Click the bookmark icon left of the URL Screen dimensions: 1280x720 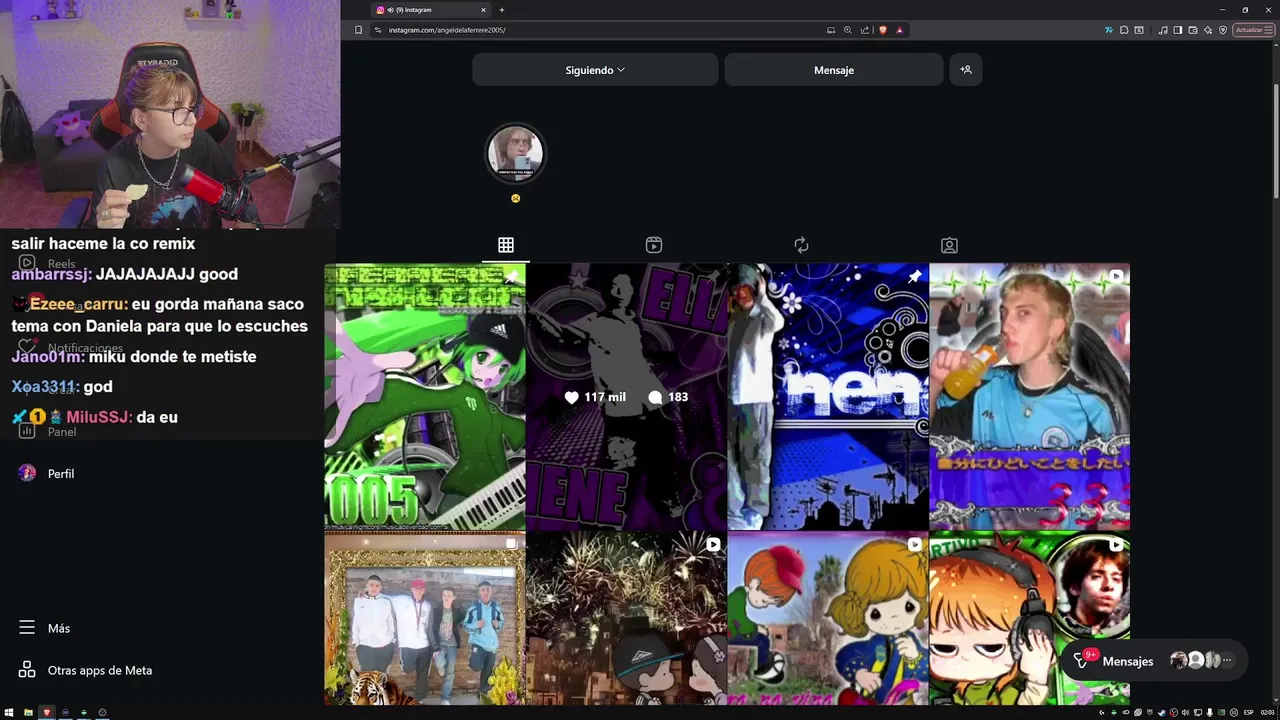[359, 30]
